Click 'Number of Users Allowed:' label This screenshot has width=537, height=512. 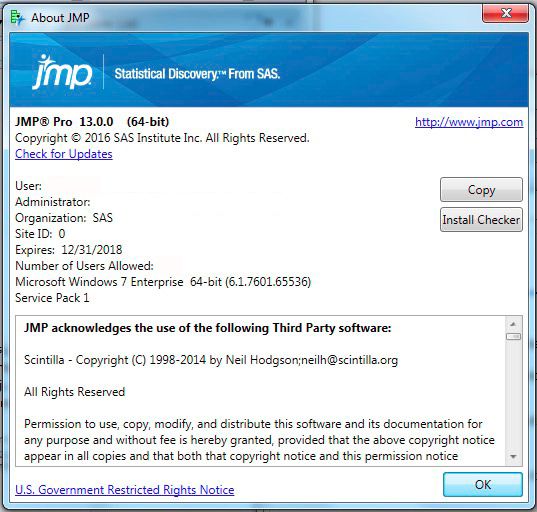84,266
